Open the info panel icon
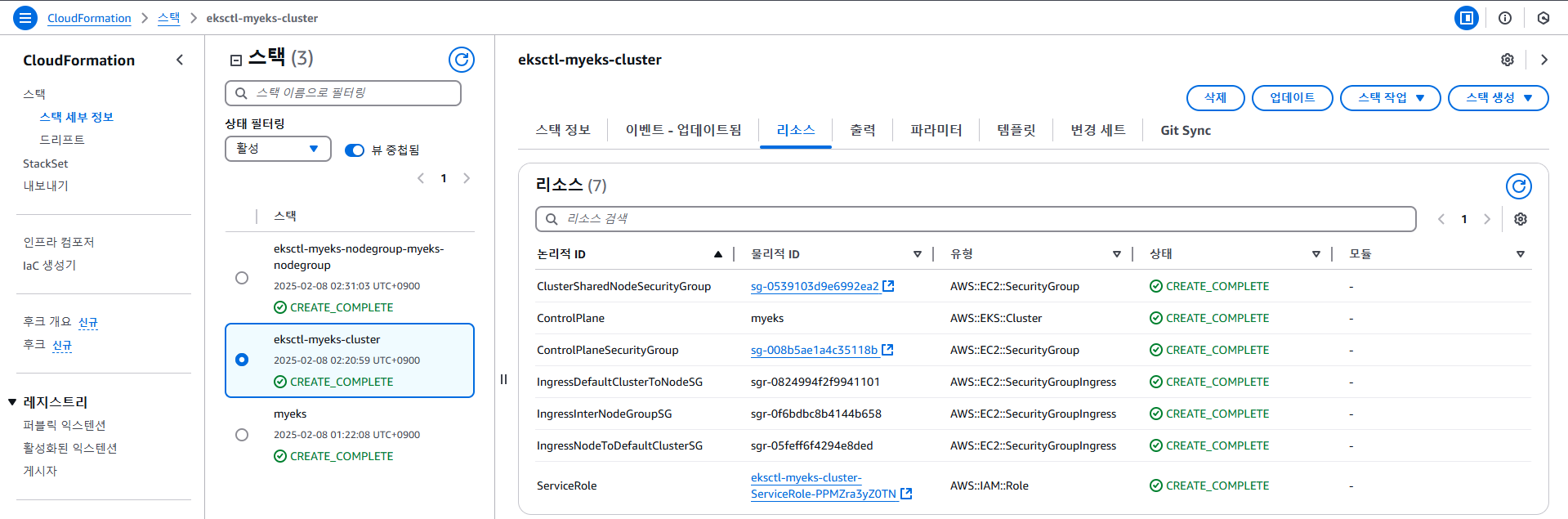The height and width of the screenshot is (519, 1568). 1505,18
